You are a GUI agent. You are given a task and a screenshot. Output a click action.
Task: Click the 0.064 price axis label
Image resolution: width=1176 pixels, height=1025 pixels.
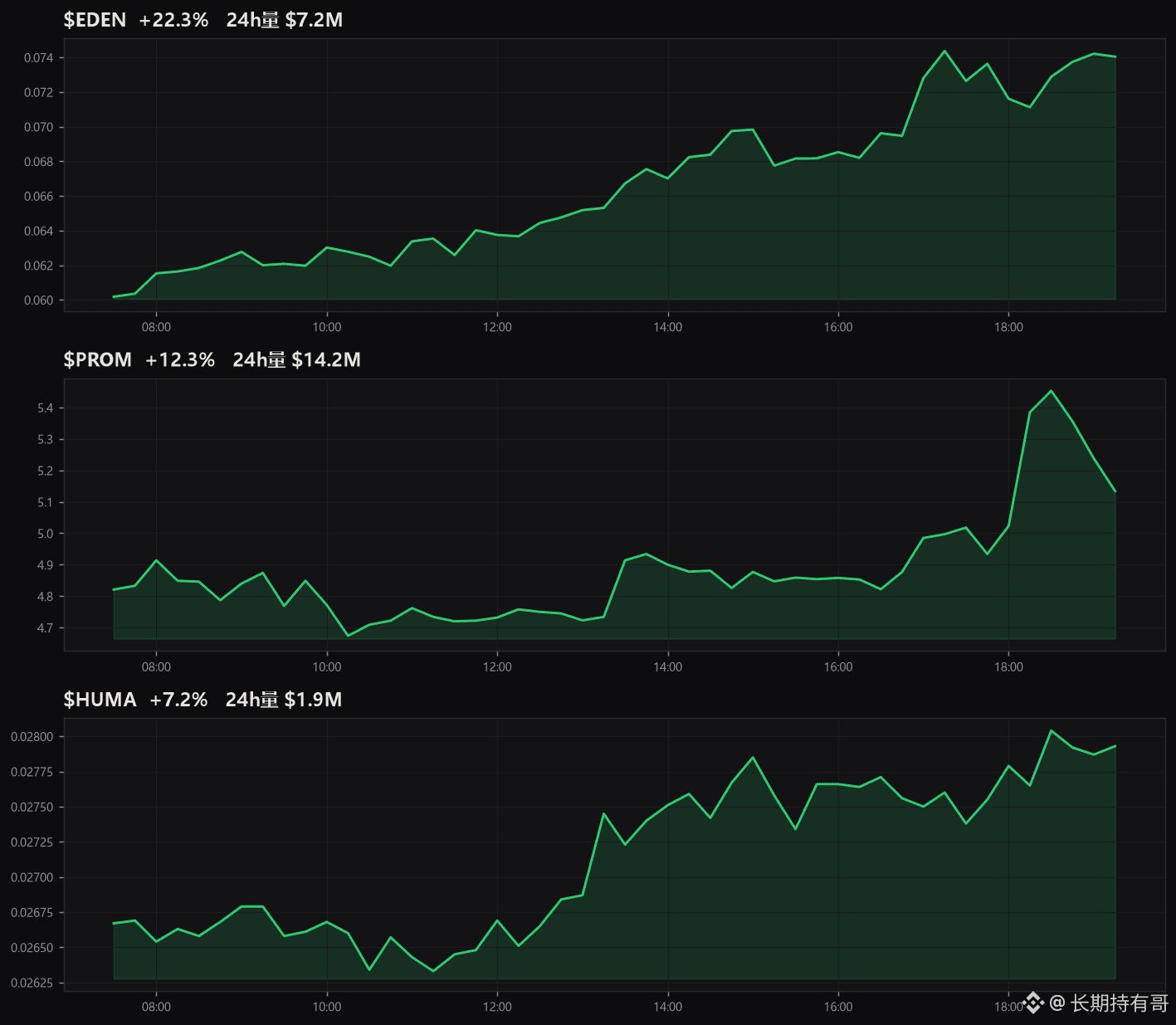point(38,231)
